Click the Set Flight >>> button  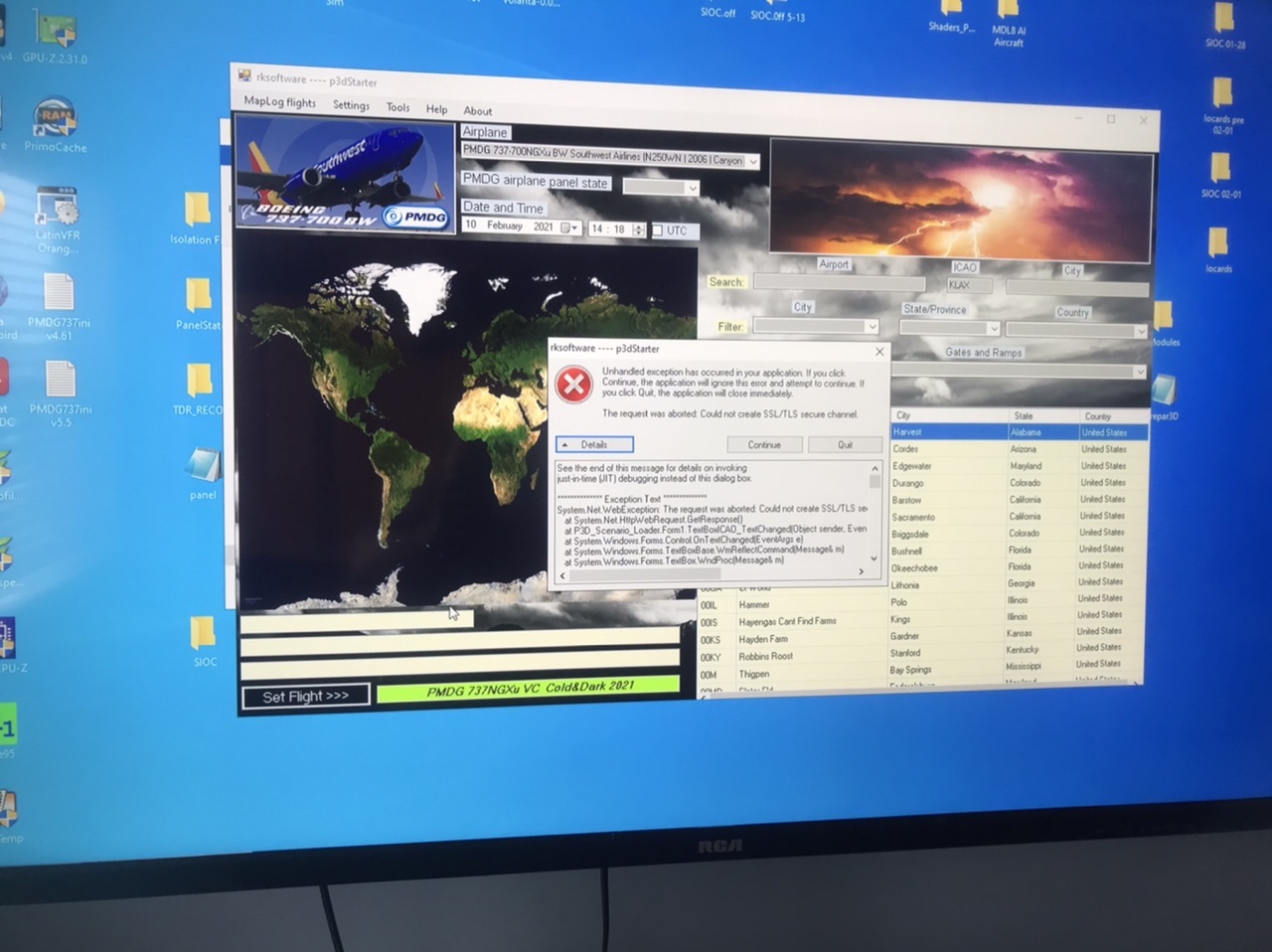pos(305,697)
